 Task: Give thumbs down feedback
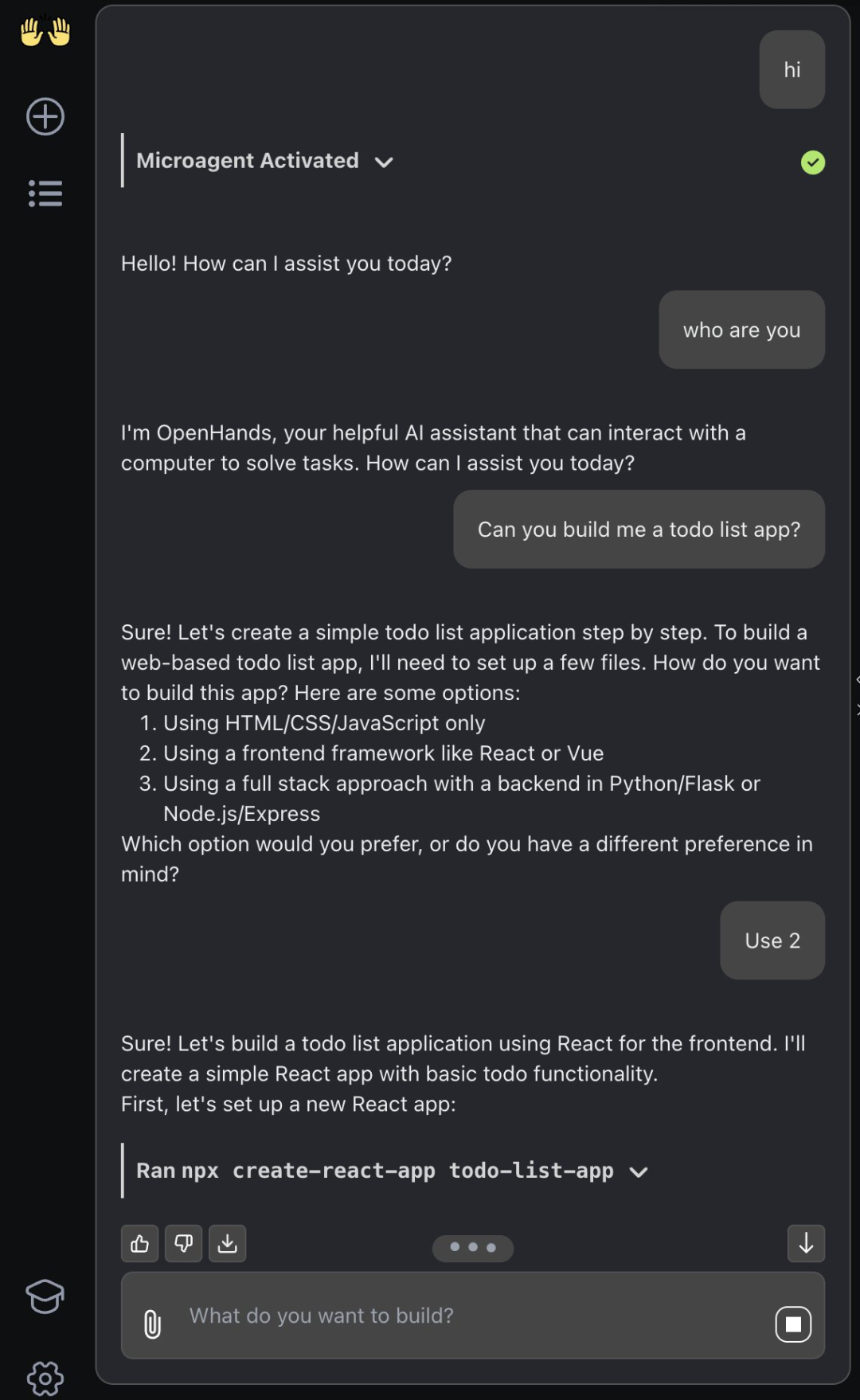[184, 1243]
